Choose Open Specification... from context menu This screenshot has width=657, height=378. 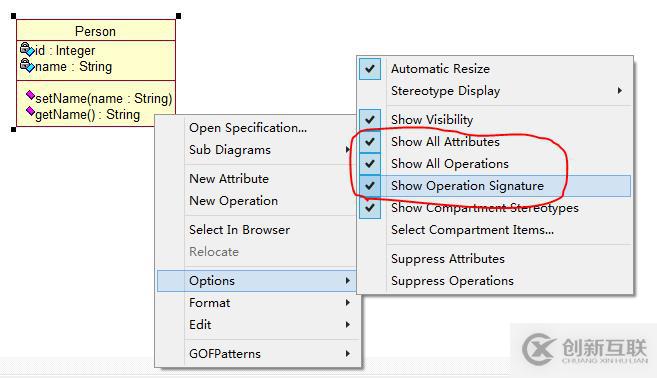256,128
